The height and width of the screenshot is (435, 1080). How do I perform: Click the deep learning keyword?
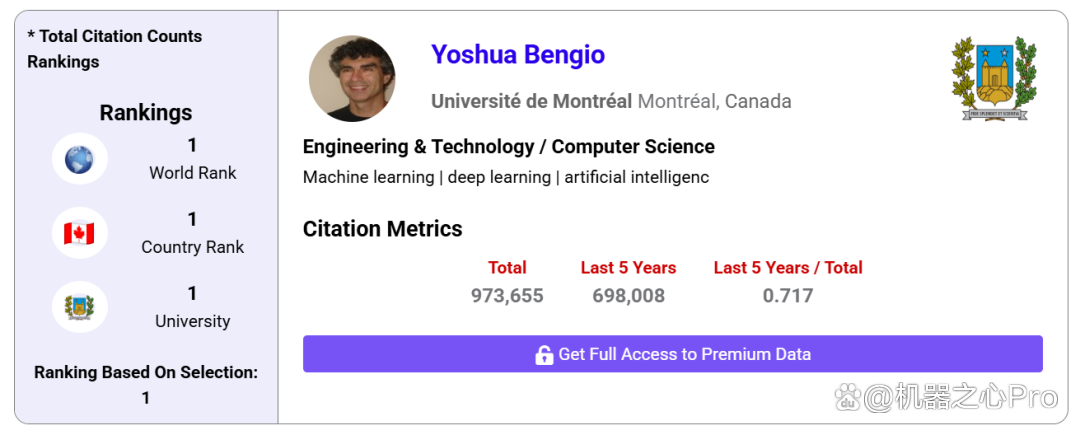click(499, 178)
